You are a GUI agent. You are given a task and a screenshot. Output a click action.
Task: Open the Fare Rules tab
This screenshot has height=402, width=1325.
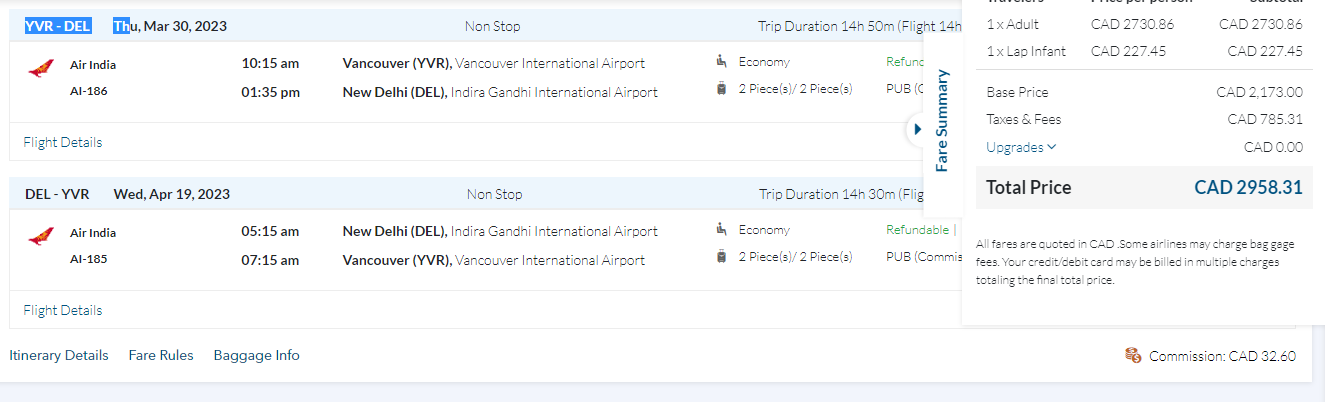(161, 355)
